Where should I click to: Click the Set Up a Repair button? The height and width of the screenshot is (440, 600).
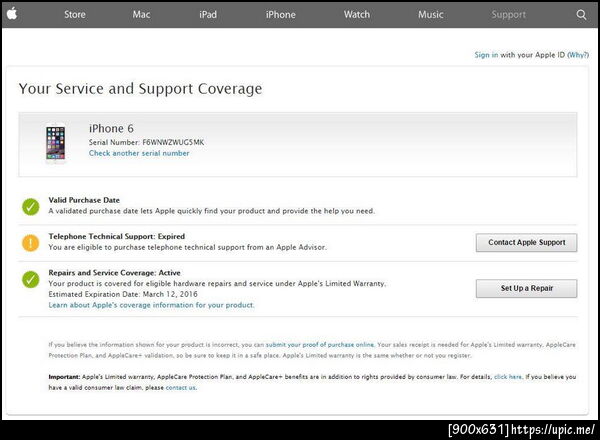[527, 288]
